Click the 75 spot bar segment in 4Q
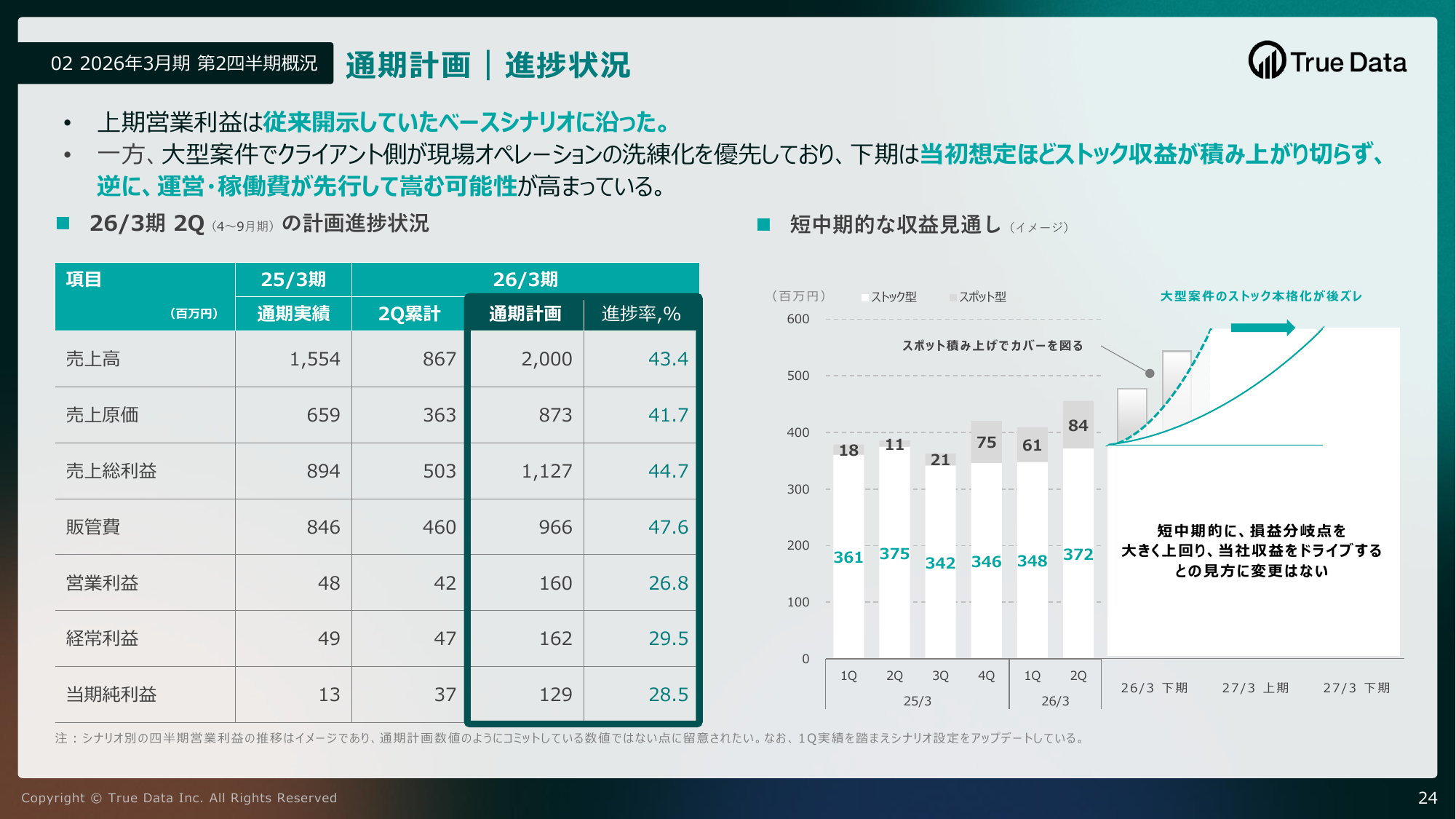 click(986, 442)
